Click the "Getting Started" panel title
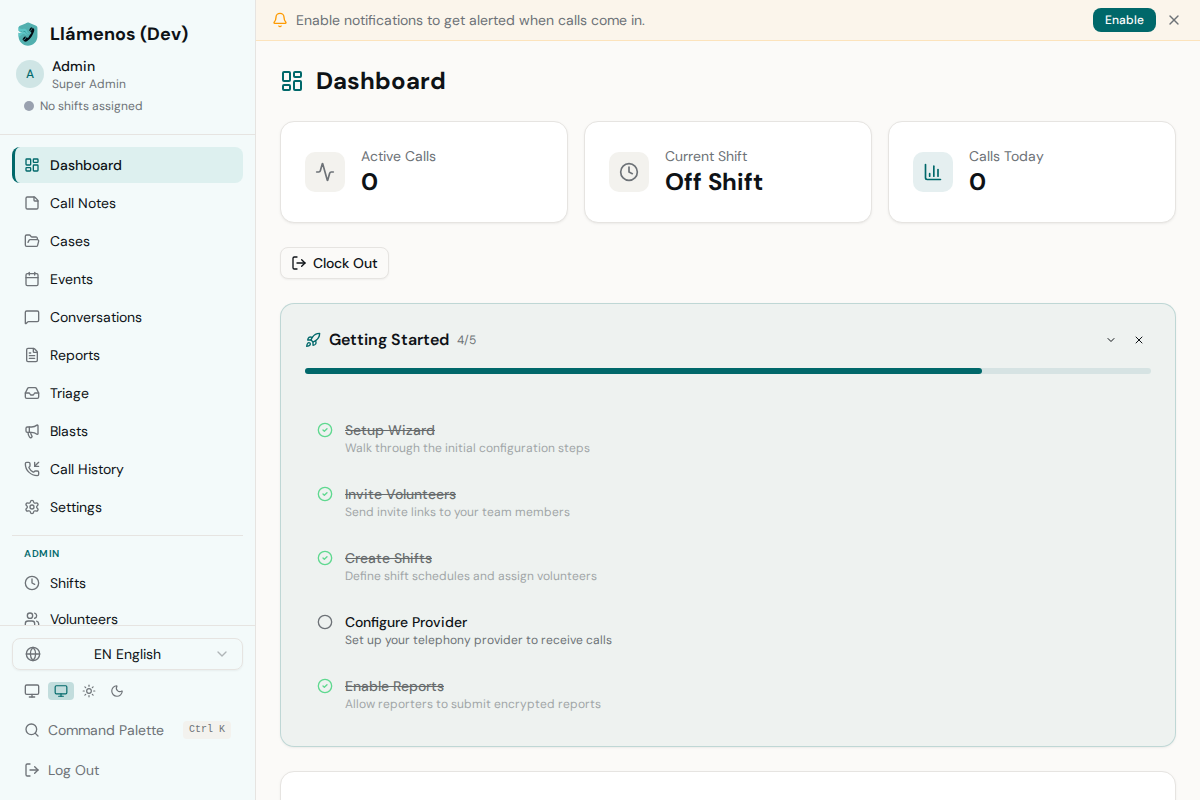1200x800 pixels. pos(389,340)
